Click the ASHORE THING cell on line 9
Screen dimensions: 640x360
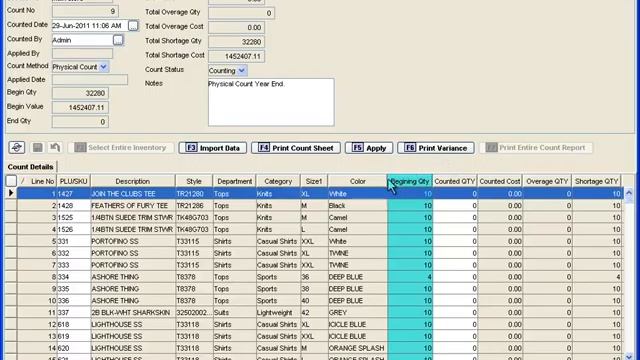[x=133, y=288]
